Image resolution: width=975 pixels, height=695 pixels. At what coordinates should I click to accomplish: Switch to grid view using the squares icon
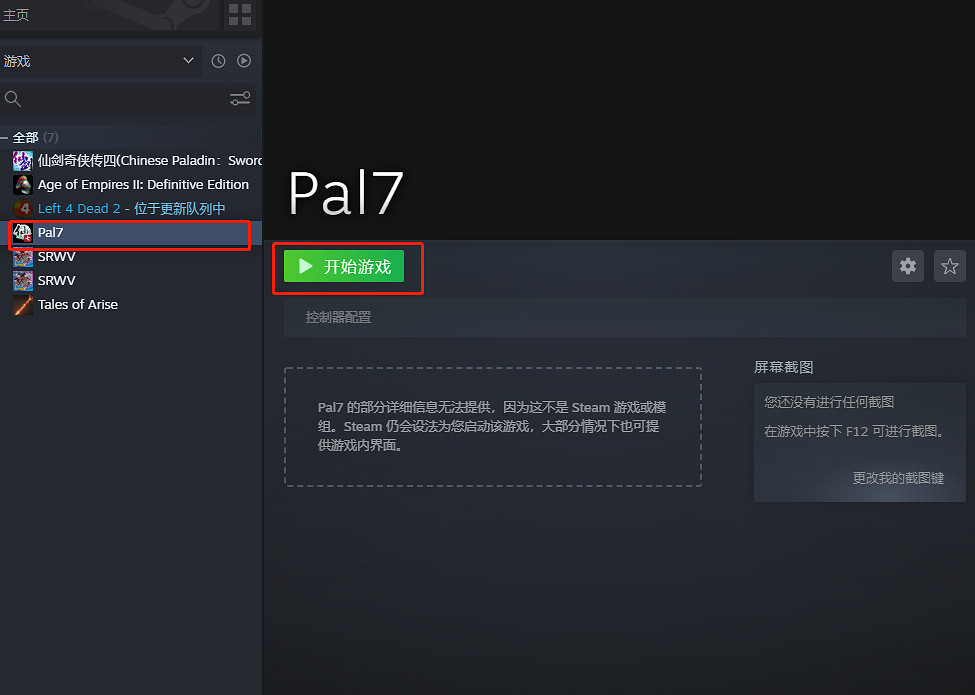239,15
